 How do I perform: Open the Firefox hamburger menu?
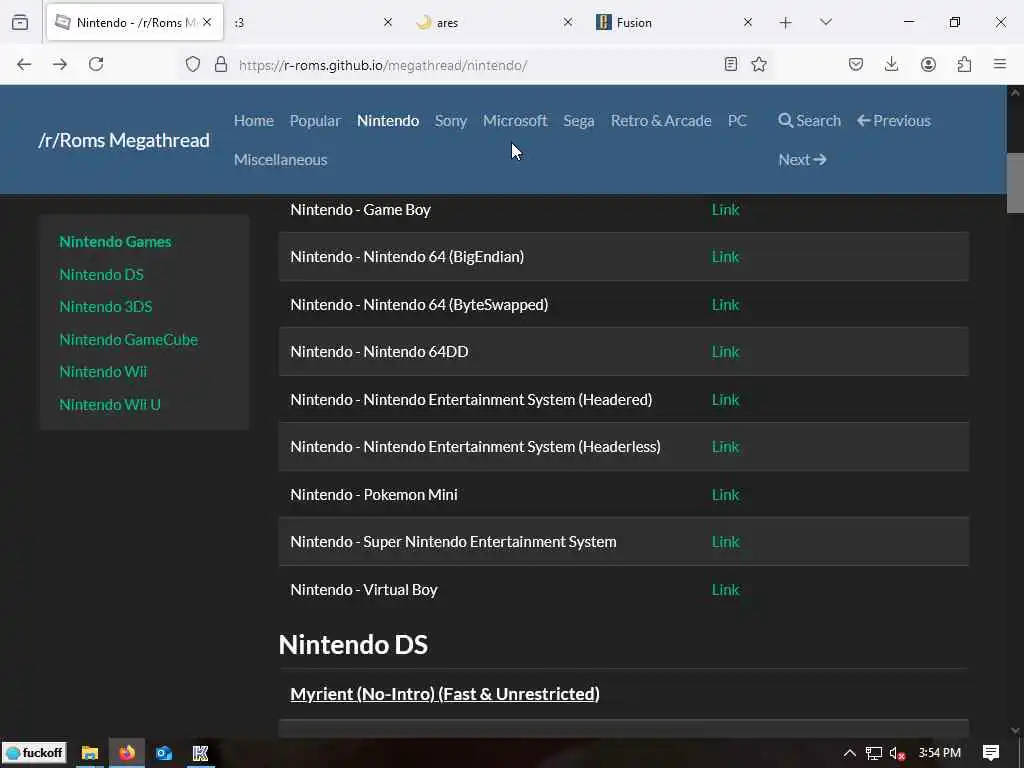coord(1000,64)
